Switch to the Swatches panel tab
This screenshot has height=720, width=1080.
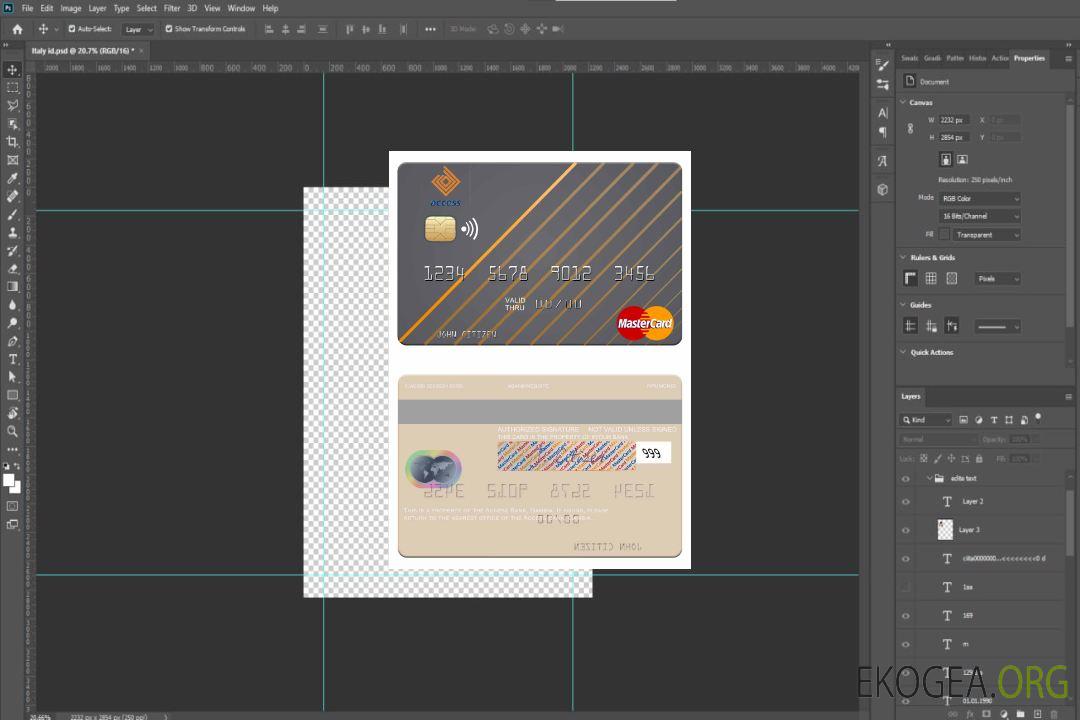point(909,59)
